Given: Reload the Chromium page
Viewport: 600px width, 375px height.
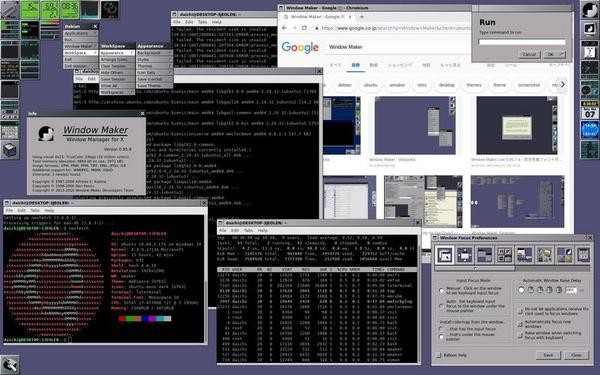Looking at the screenshot, I should (304, 28).
